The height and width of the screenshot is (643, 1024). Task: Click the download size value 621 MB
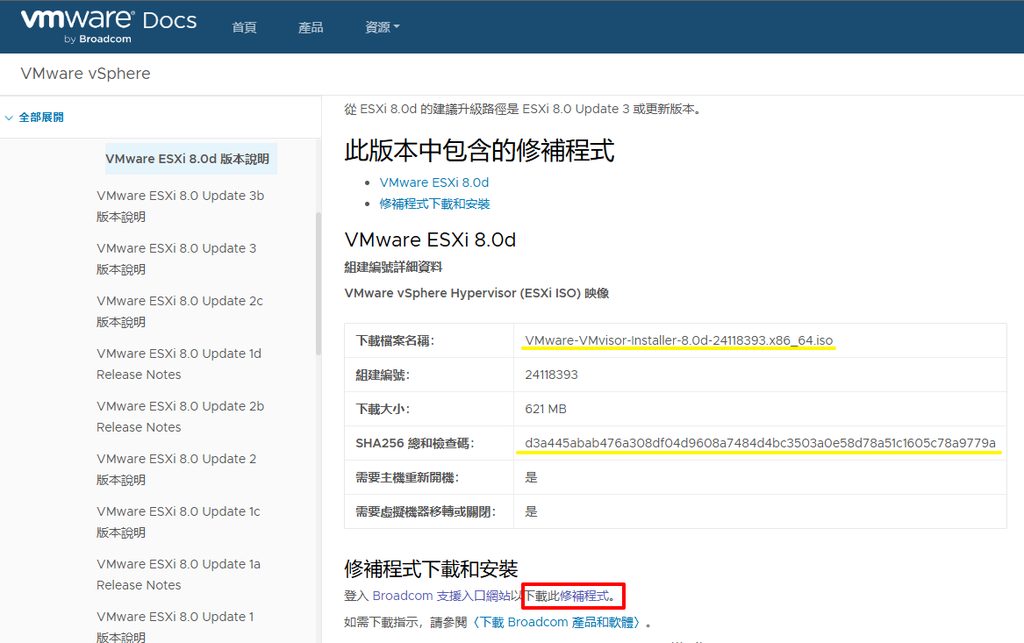coord(545,409)
